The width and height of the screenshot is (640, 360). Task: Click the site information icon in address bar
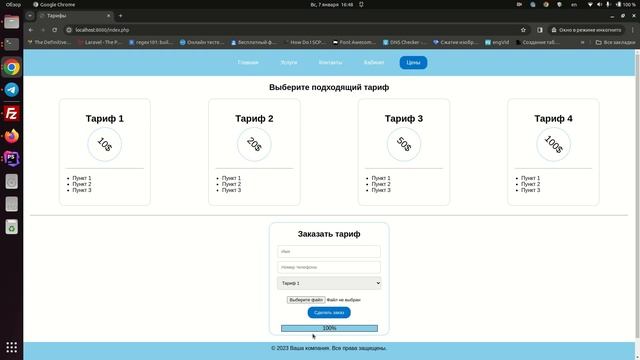(69, 30)
